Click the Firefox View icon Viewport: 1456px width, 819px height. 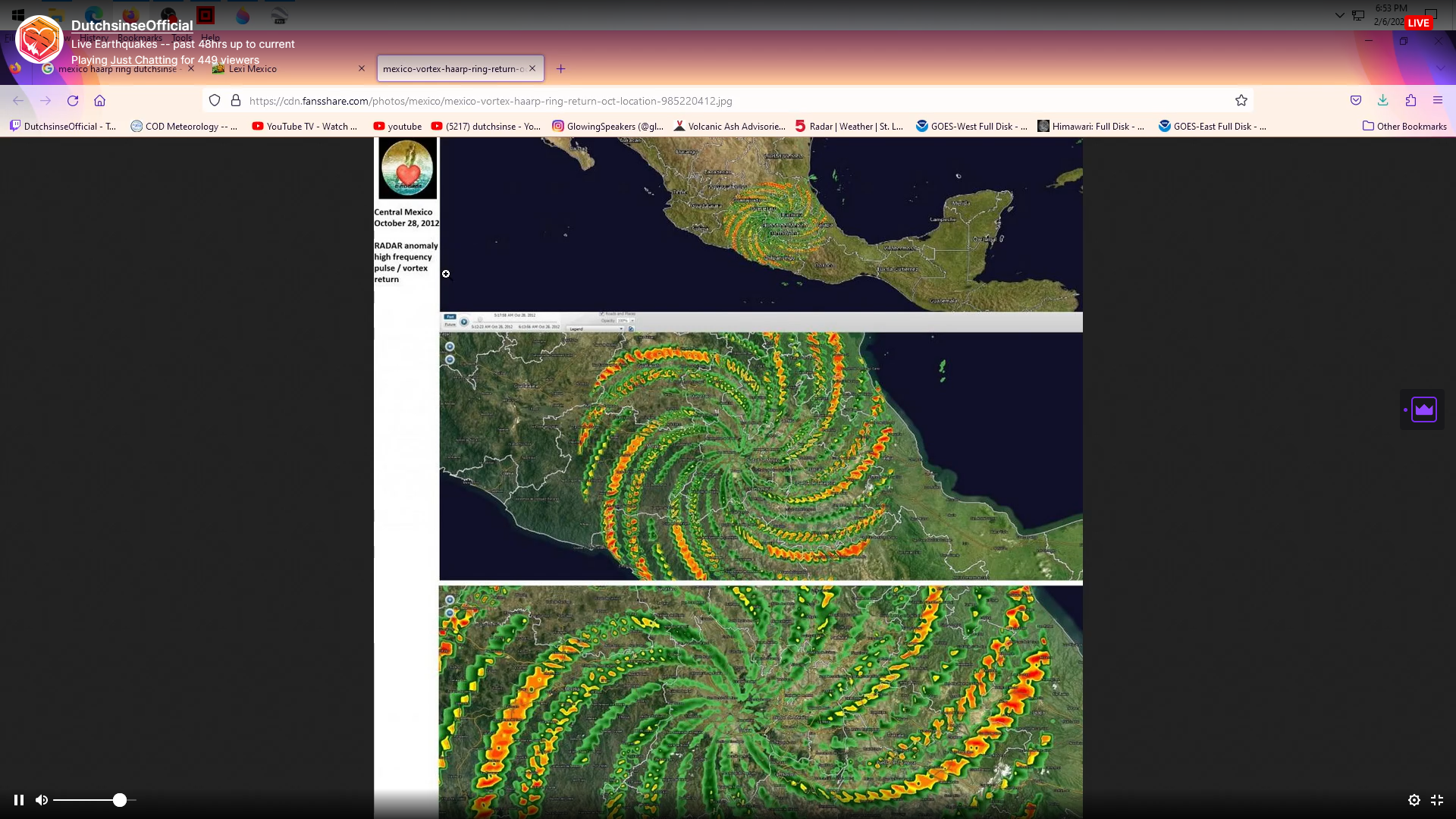[x=15, y=68]
